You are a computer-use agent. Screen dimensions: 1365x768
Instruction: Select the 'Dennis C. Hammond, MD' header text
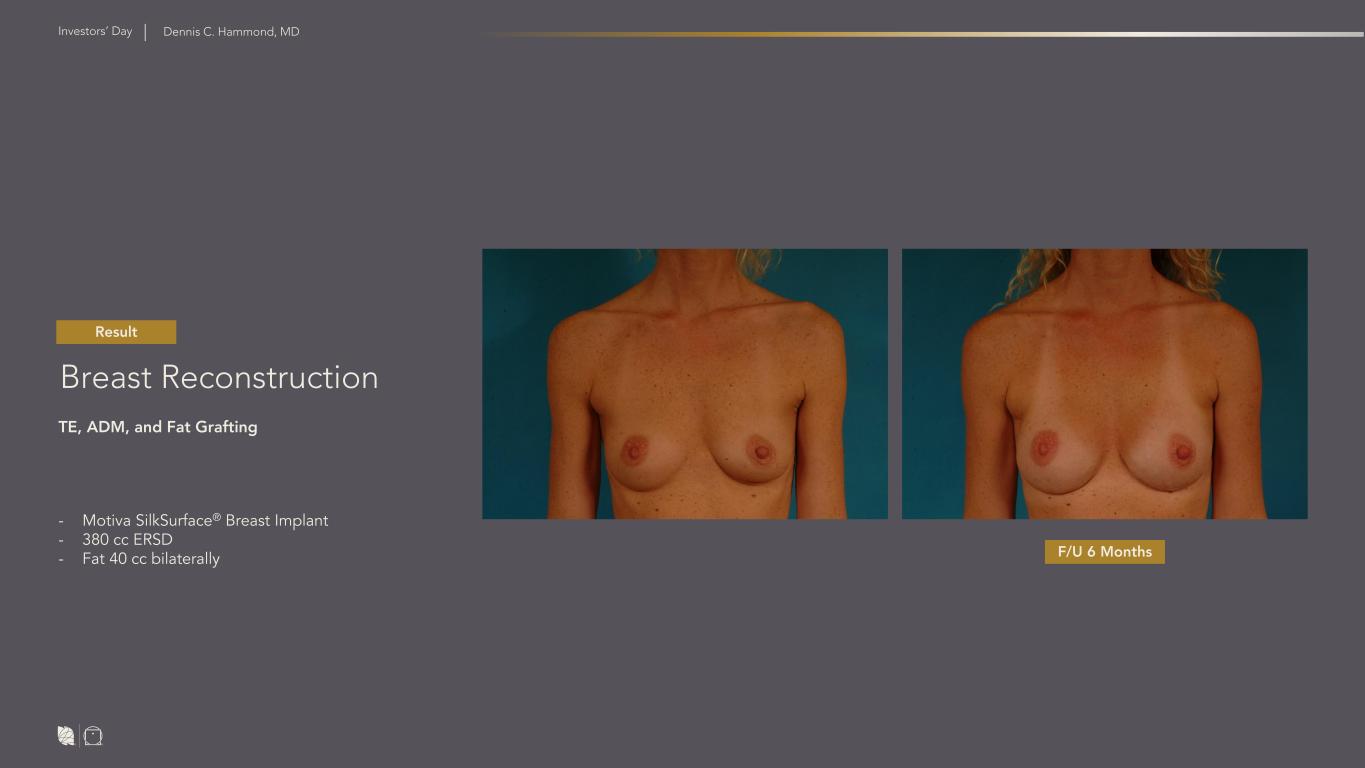click(231, 32)
